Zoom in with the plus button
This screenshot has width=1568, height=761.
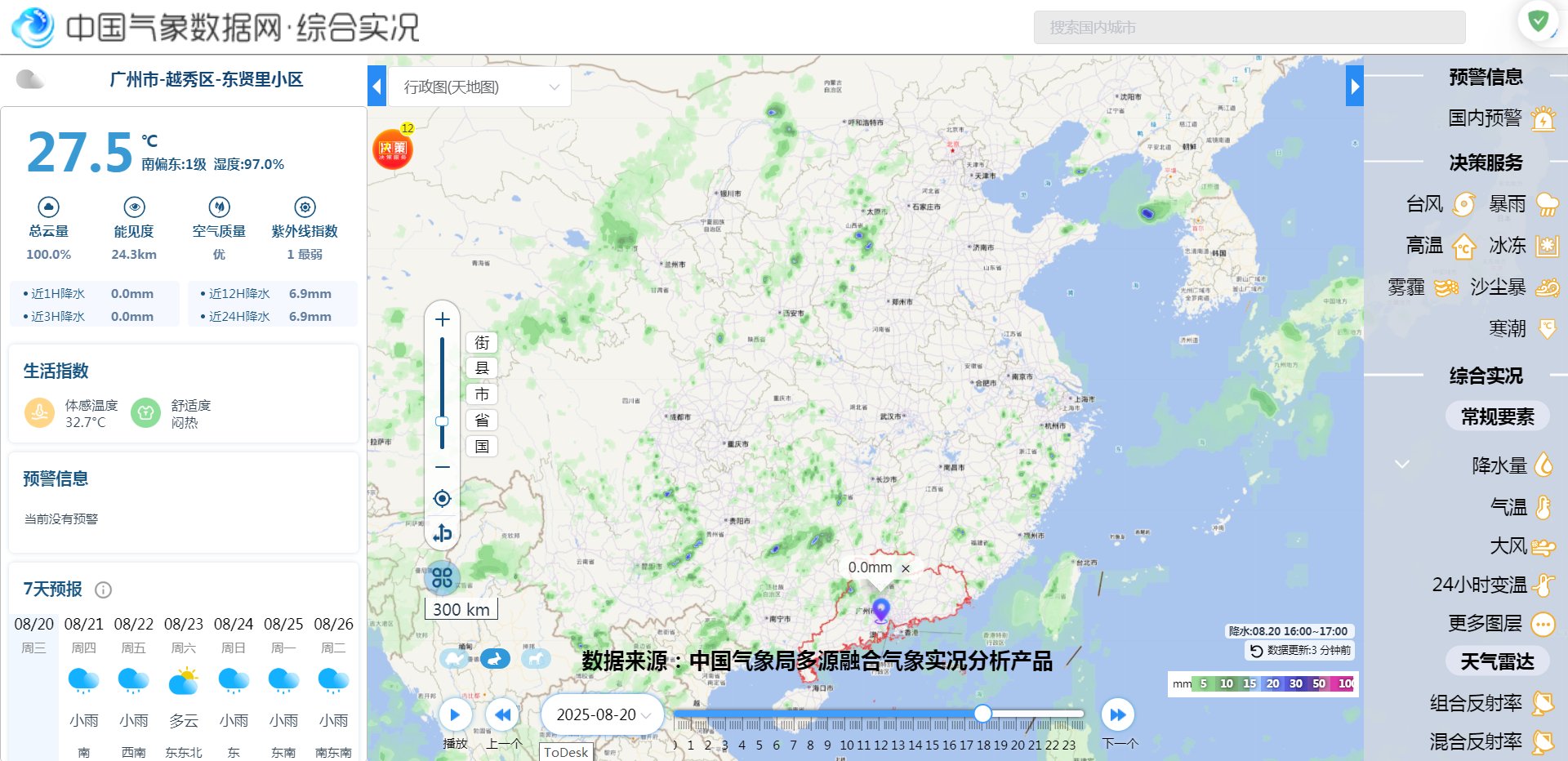(x=442, y=319)
